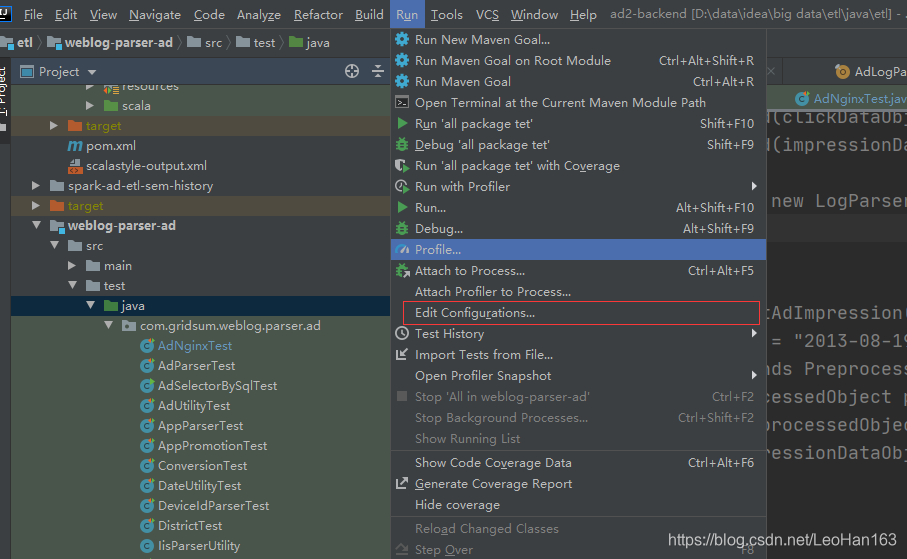The image size is (907, 559).
Task: Open the Run with Profiler submenu arrow
Action: point(754,186)
